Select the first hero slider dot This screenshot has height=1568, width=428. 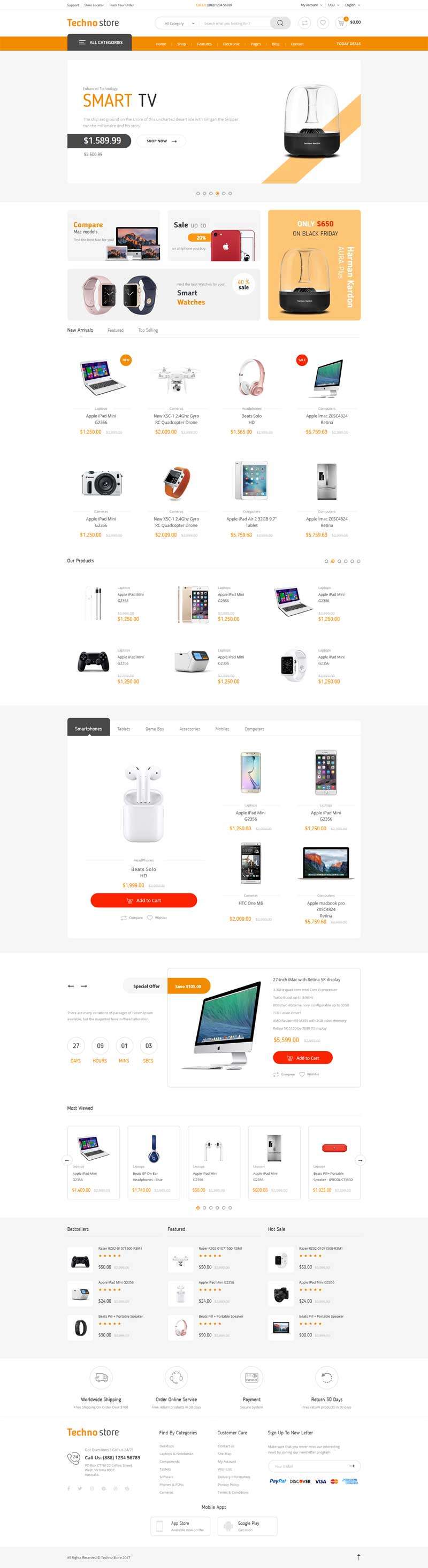[x=198, y=193]
